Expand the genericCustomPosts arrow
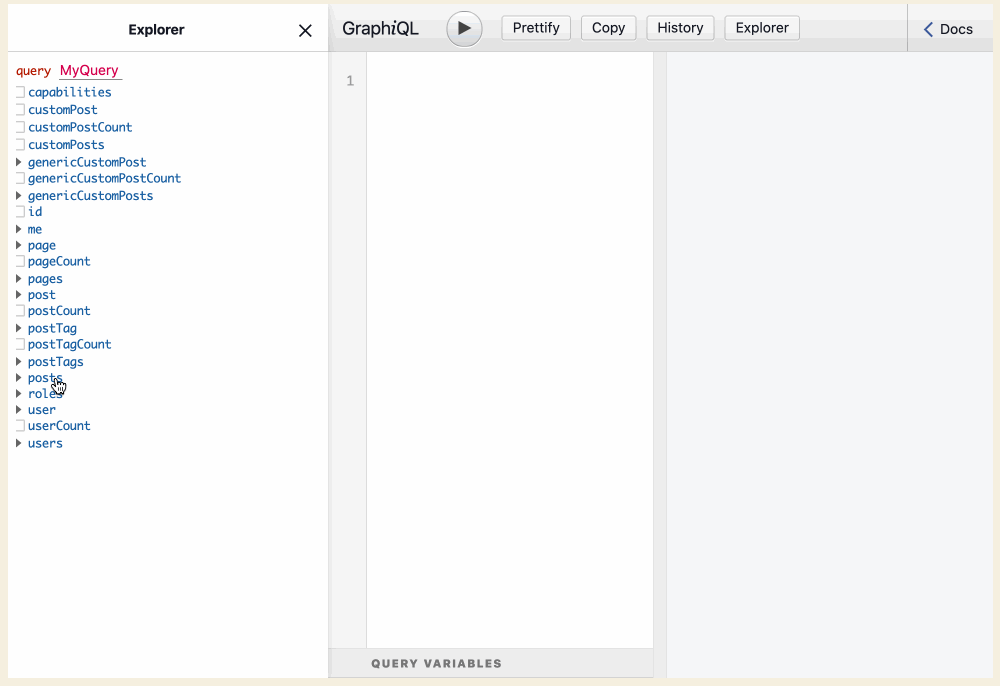 [x=18, y=196]
